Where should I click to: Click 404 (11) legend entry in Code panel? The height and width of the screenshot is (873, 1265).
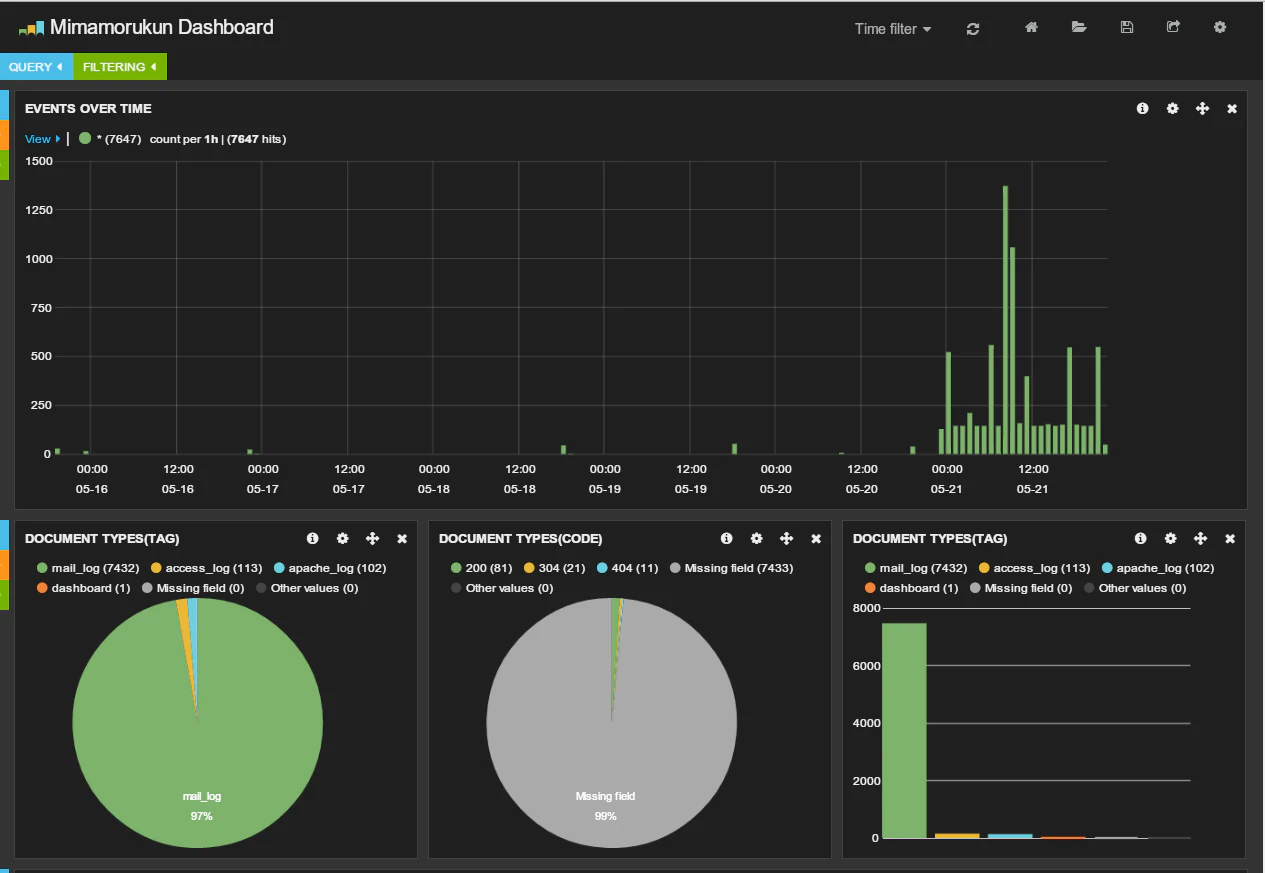[x=628, y=568]
